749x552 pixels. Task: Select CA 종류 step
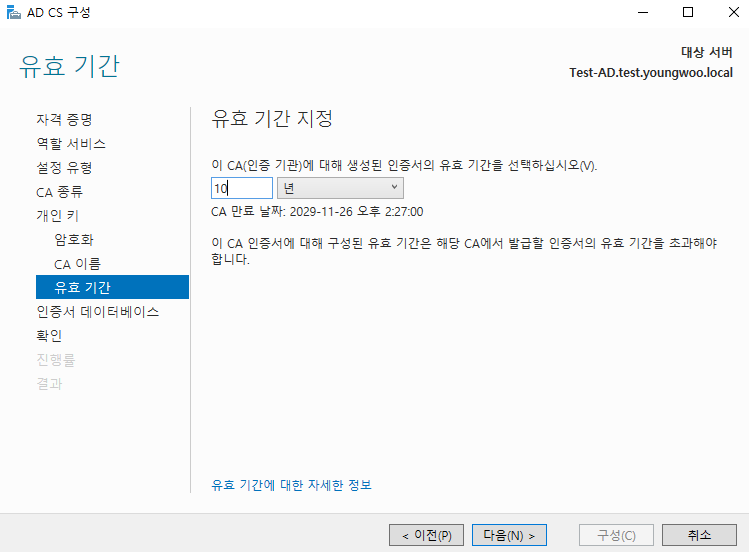pyautogui.click(x=60, y=192)
